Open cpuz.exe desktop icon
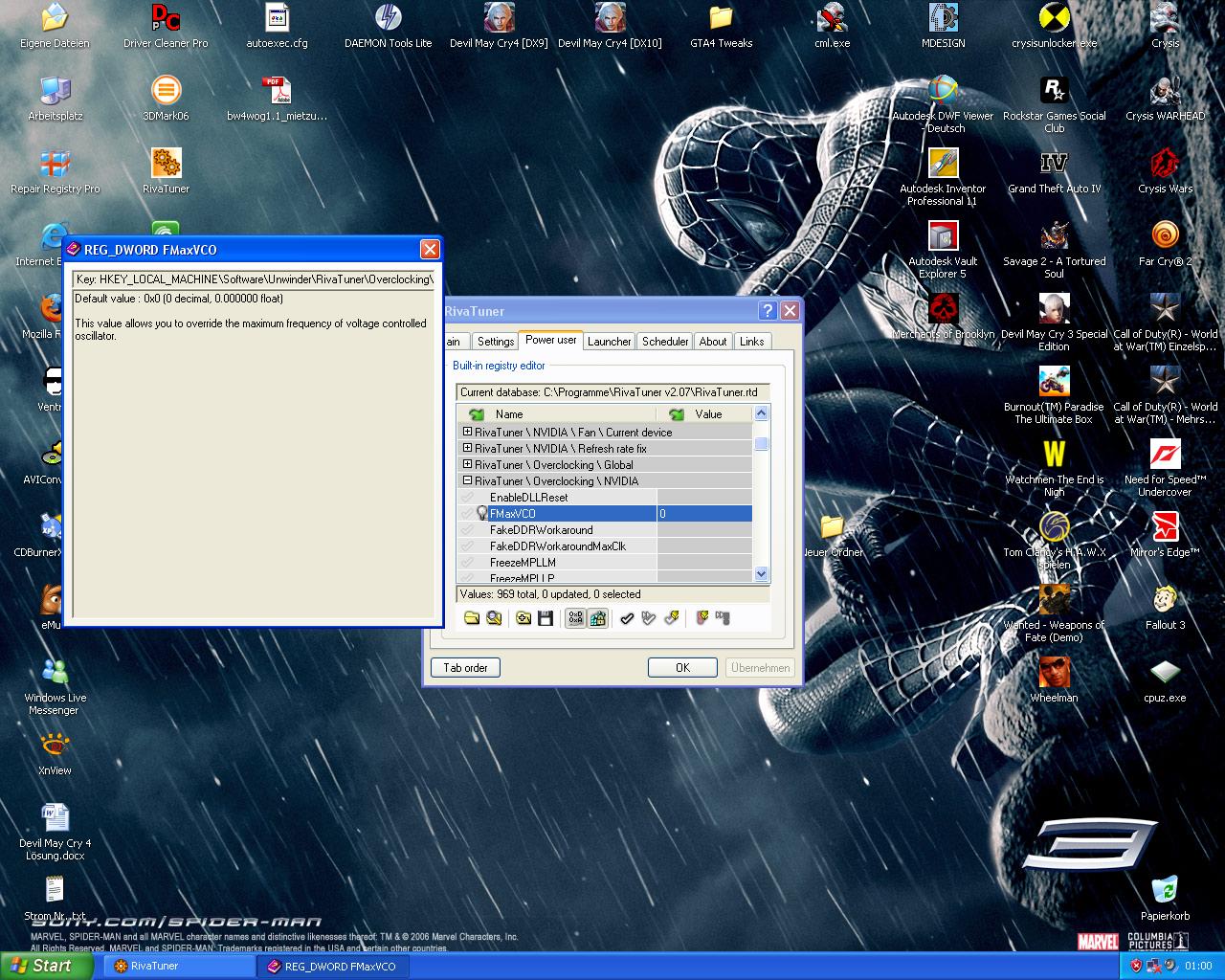Screen dimensions: 1225x980 click(1165, 680)
